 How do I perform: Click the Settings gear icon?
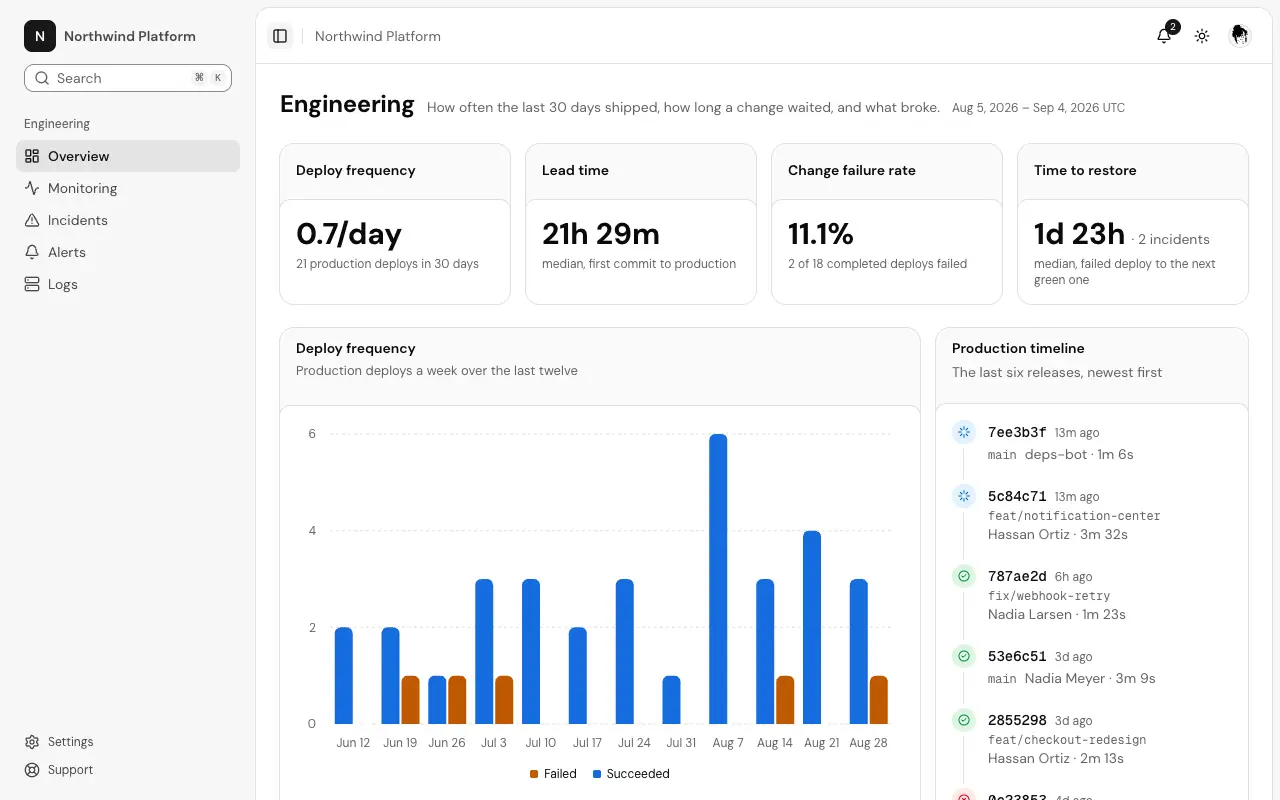click(x=32, y=742)
